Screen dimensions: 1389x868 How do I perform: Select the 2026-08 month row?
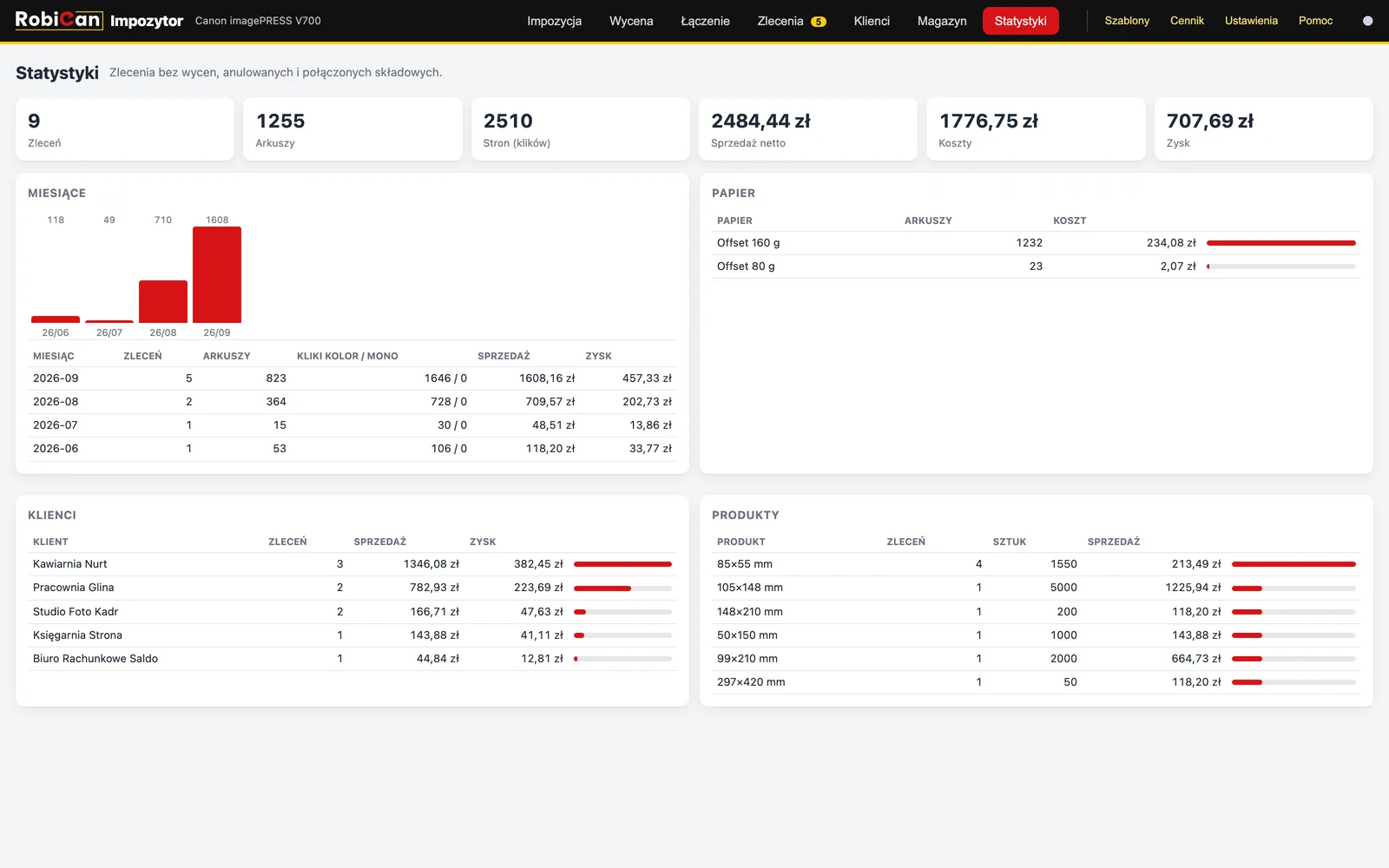[352, 402]
